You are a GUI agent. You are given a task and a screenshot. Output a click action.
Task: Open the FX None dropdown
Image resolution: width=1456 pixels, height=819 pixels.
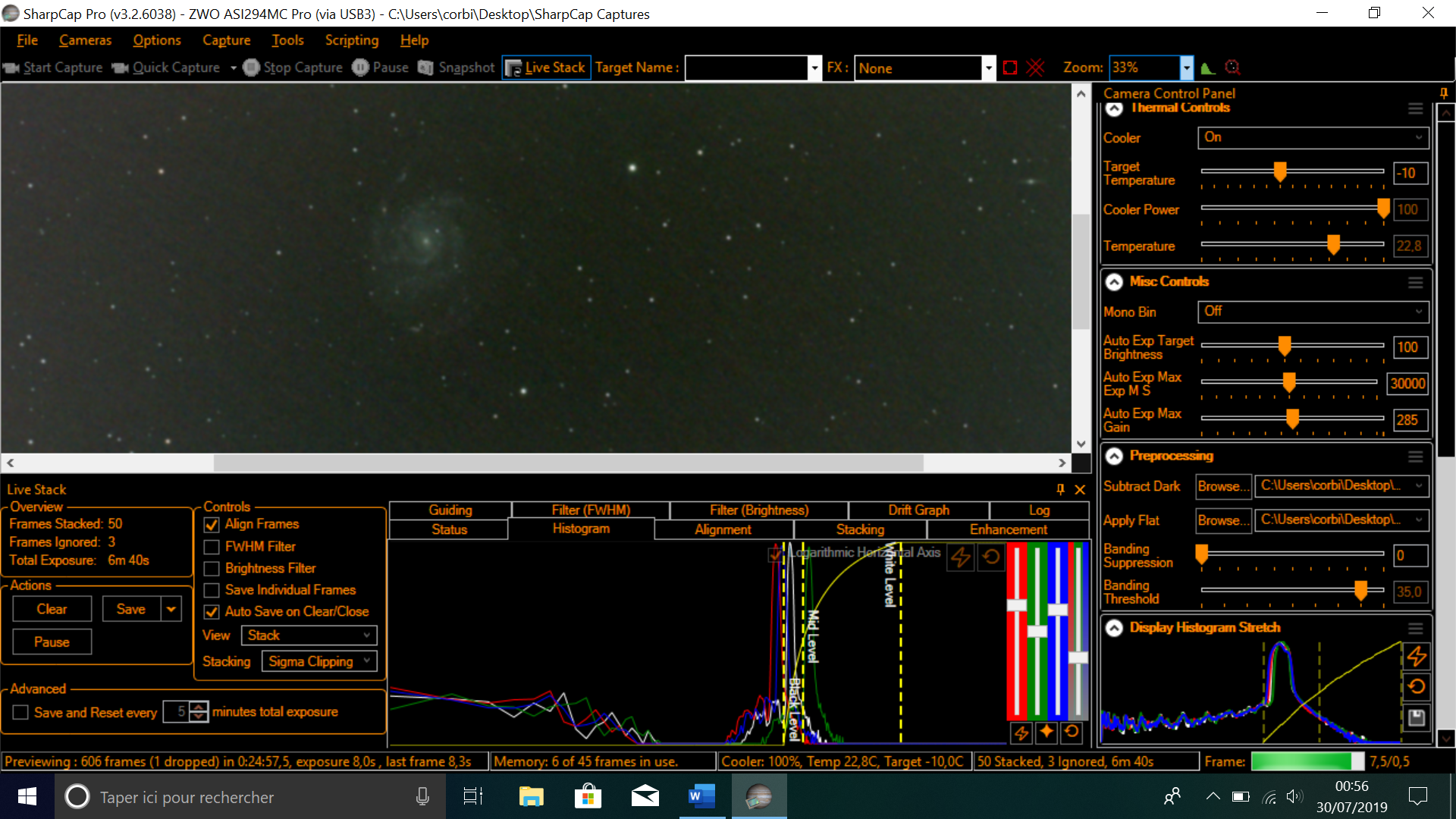tap(988, 67)
